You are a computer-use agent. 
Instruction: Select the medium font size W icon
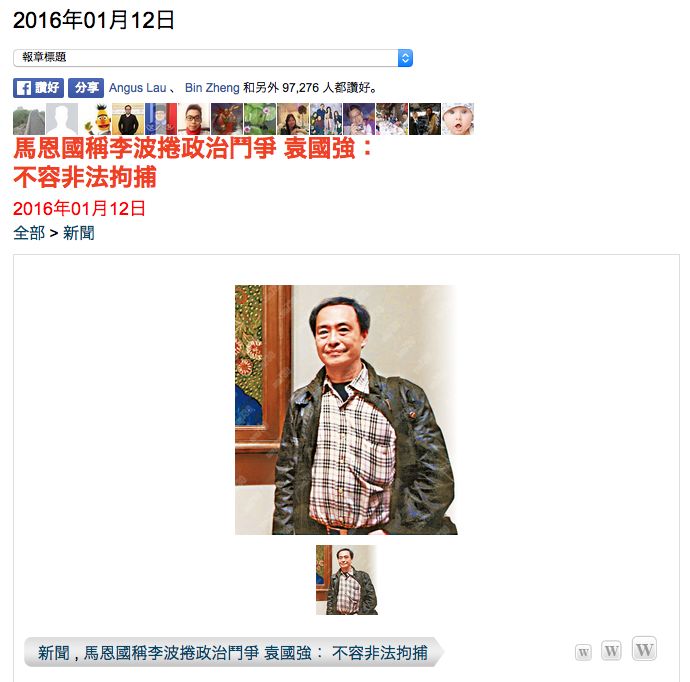coord(611,650)
